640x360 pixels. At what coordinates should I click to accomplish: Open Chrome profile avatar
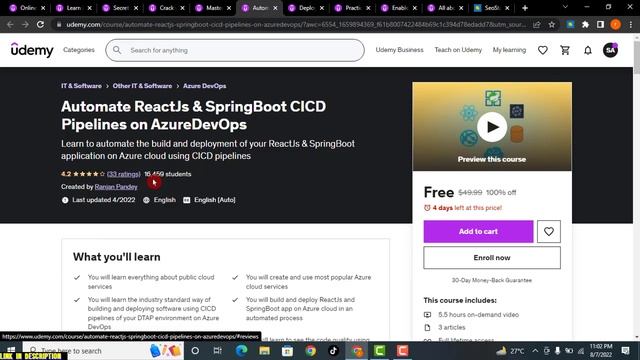tap(616, 24)
